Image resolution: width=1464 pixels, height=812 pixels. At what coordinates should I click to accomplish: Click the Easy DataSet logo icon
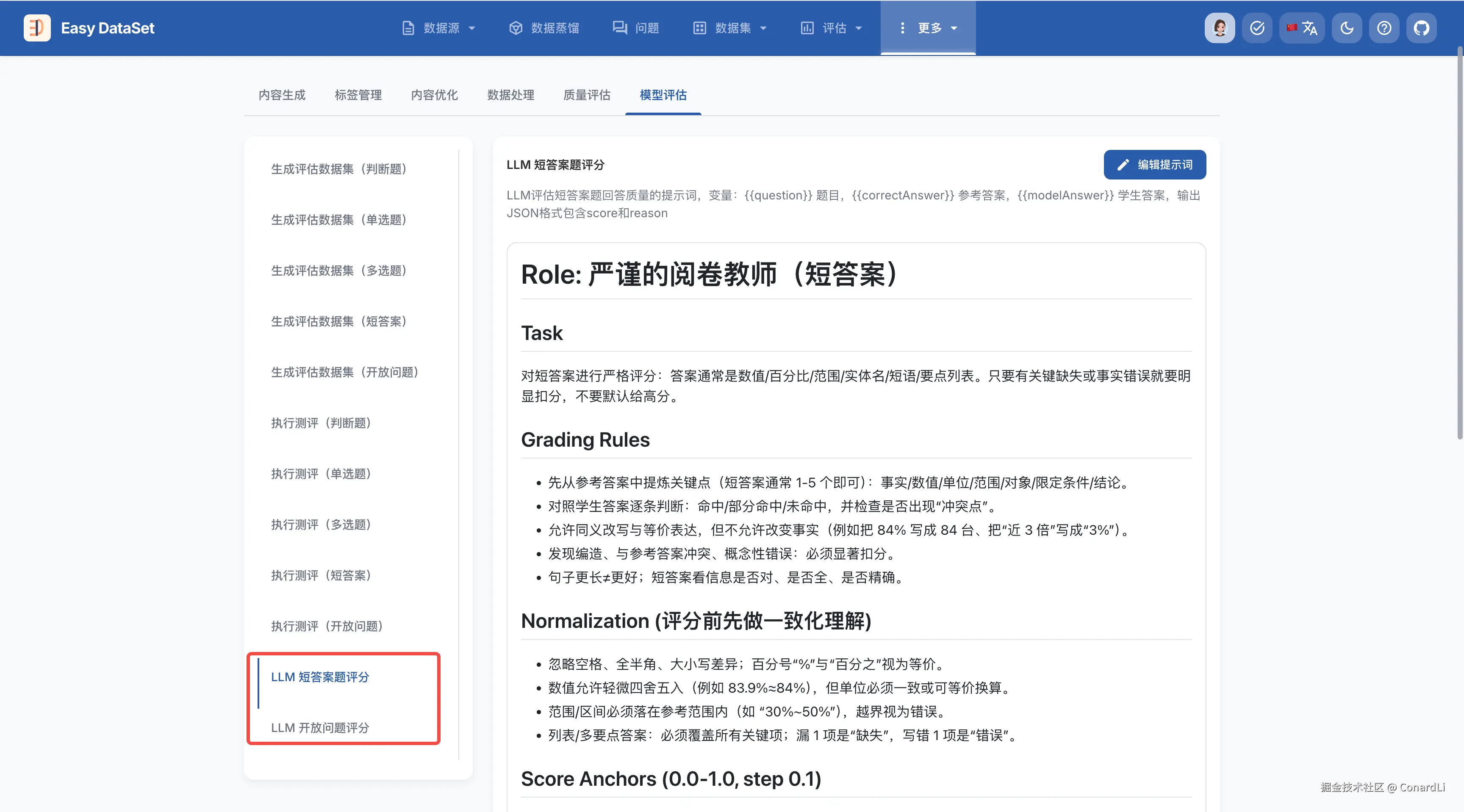click(37, 28)
